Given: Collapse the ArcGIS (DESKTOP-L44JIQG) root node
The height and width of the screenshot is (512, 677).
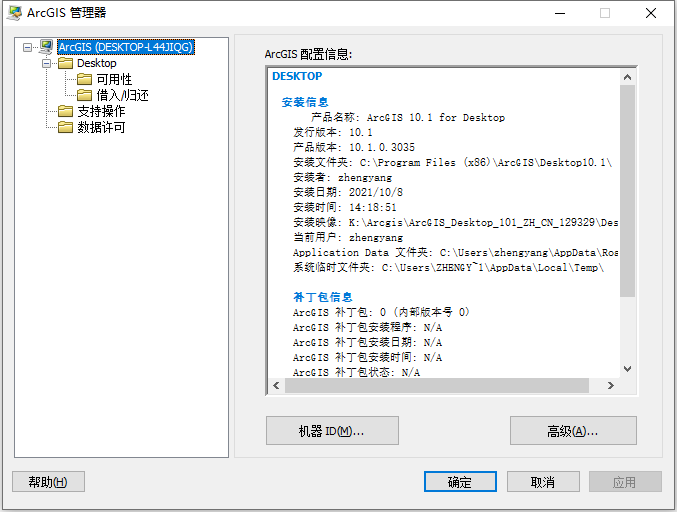Looking at the screenshot, I should click(x=27, y=47).
